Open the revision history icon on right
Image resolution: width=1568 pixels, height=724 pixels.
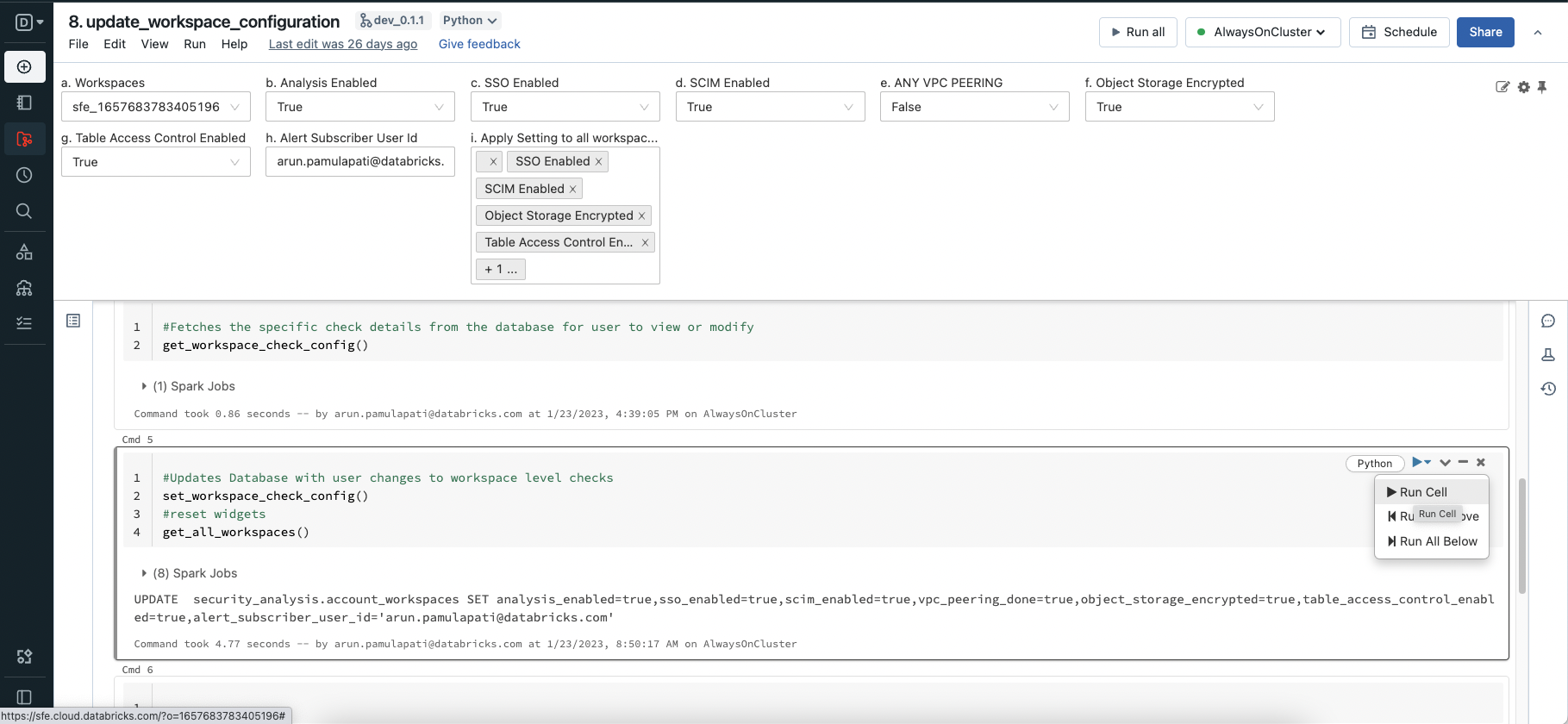1548,389
